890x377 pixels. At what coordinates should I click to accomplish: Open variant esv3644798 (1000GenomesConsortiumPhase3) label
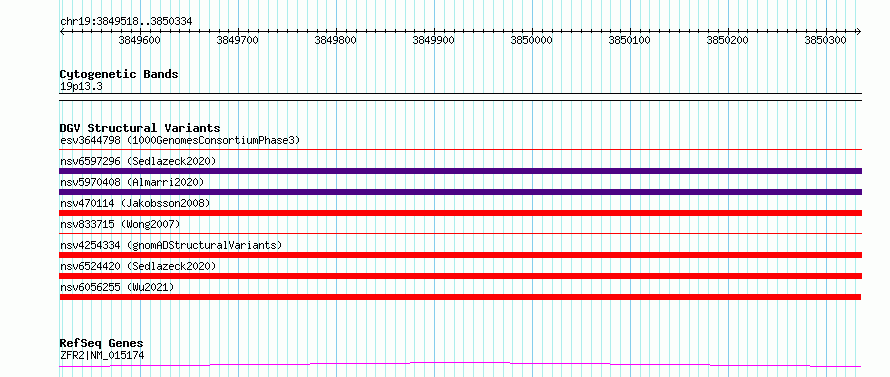click(x=180, y=140)
